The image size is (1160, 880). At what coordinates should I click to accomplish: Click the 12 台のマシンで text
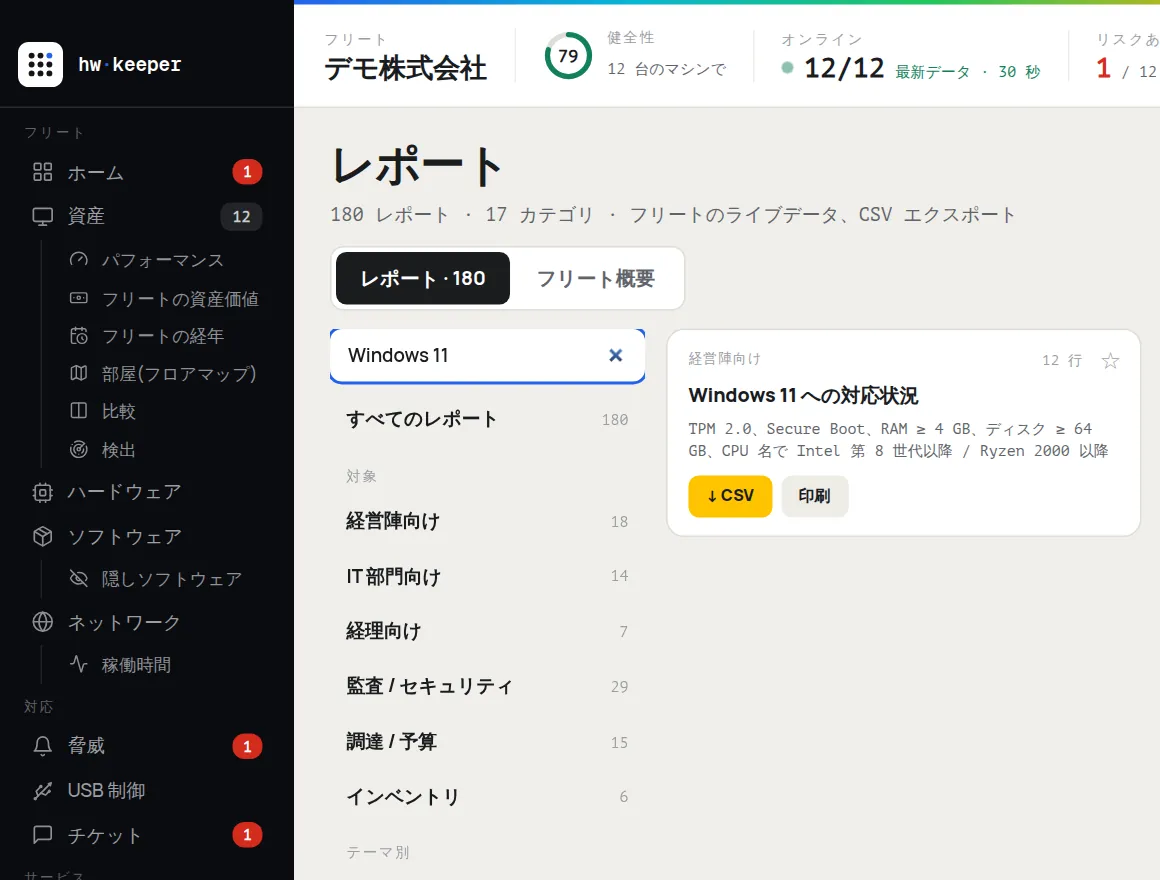(667, 70)
